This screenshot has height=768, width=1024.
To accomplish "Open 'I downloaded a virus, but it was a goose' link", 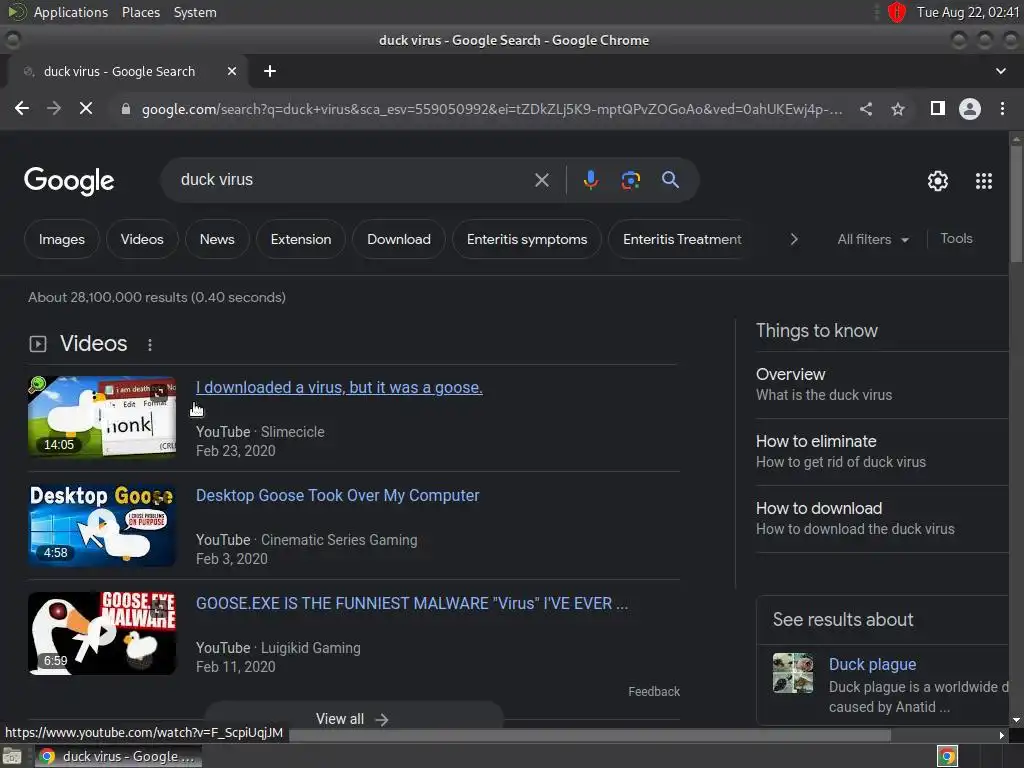I will pos(339,387).
